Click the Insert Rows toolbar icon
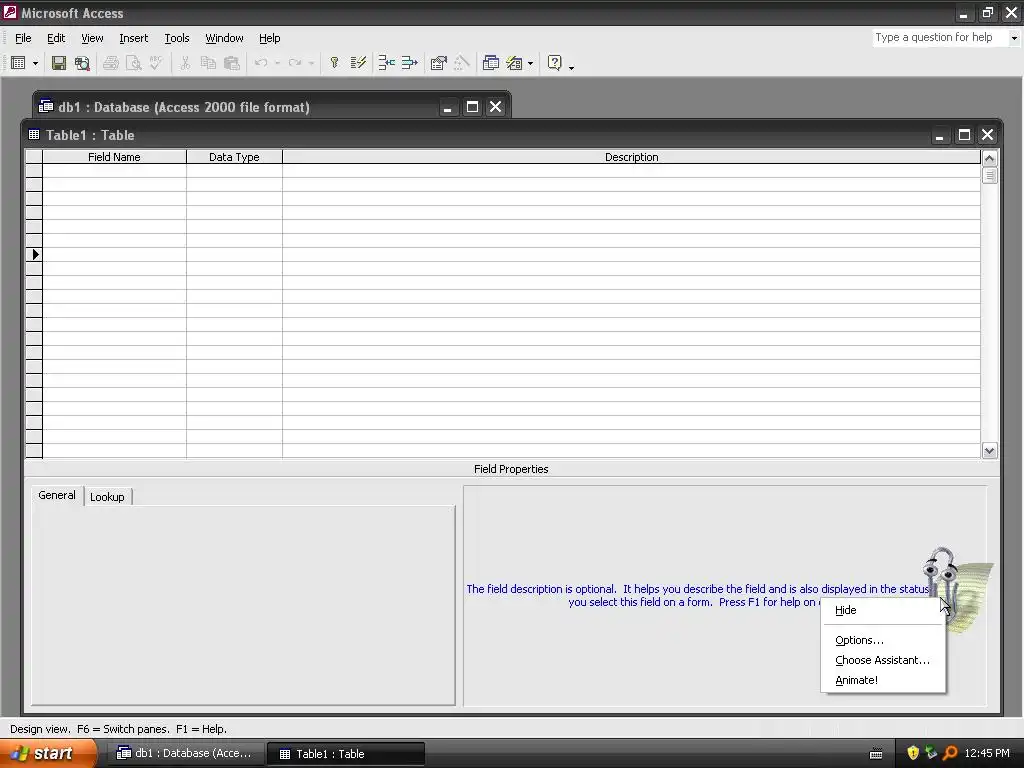 pyautogui.click(x=387, y=63)
